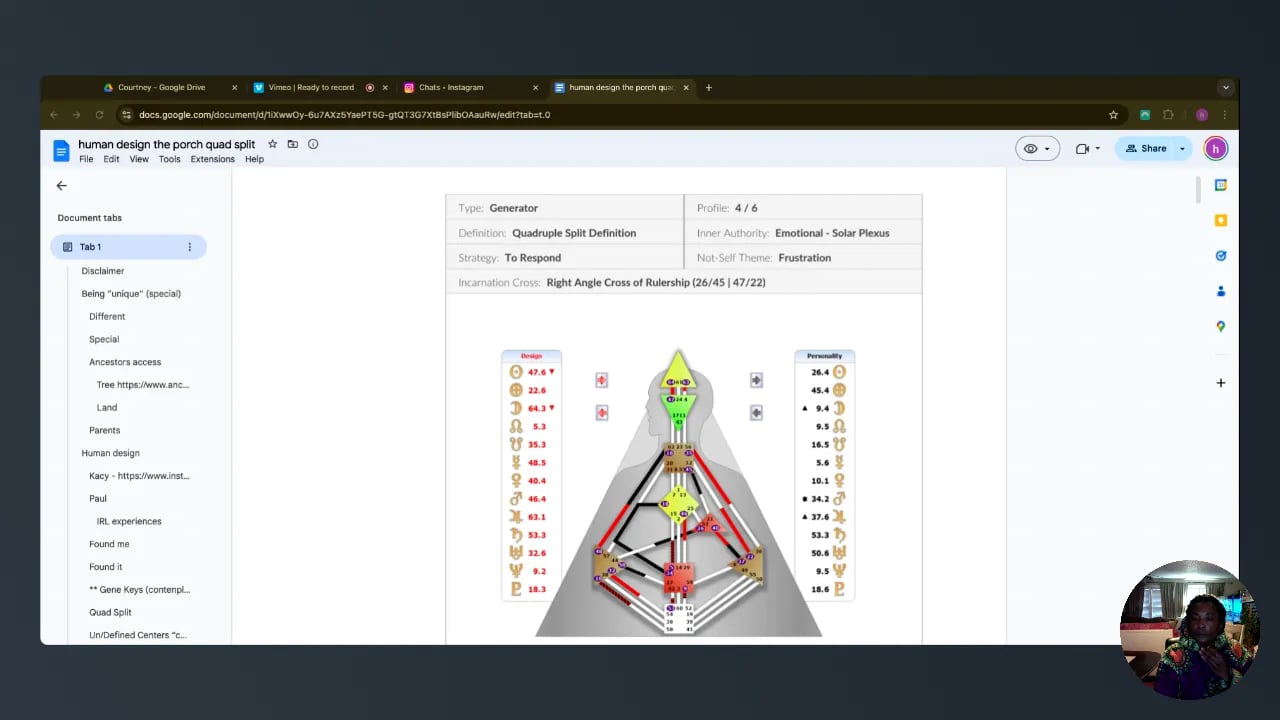Expand the Share options arrow
This screenshot has height=720, width=1280.
(1182, 149)
